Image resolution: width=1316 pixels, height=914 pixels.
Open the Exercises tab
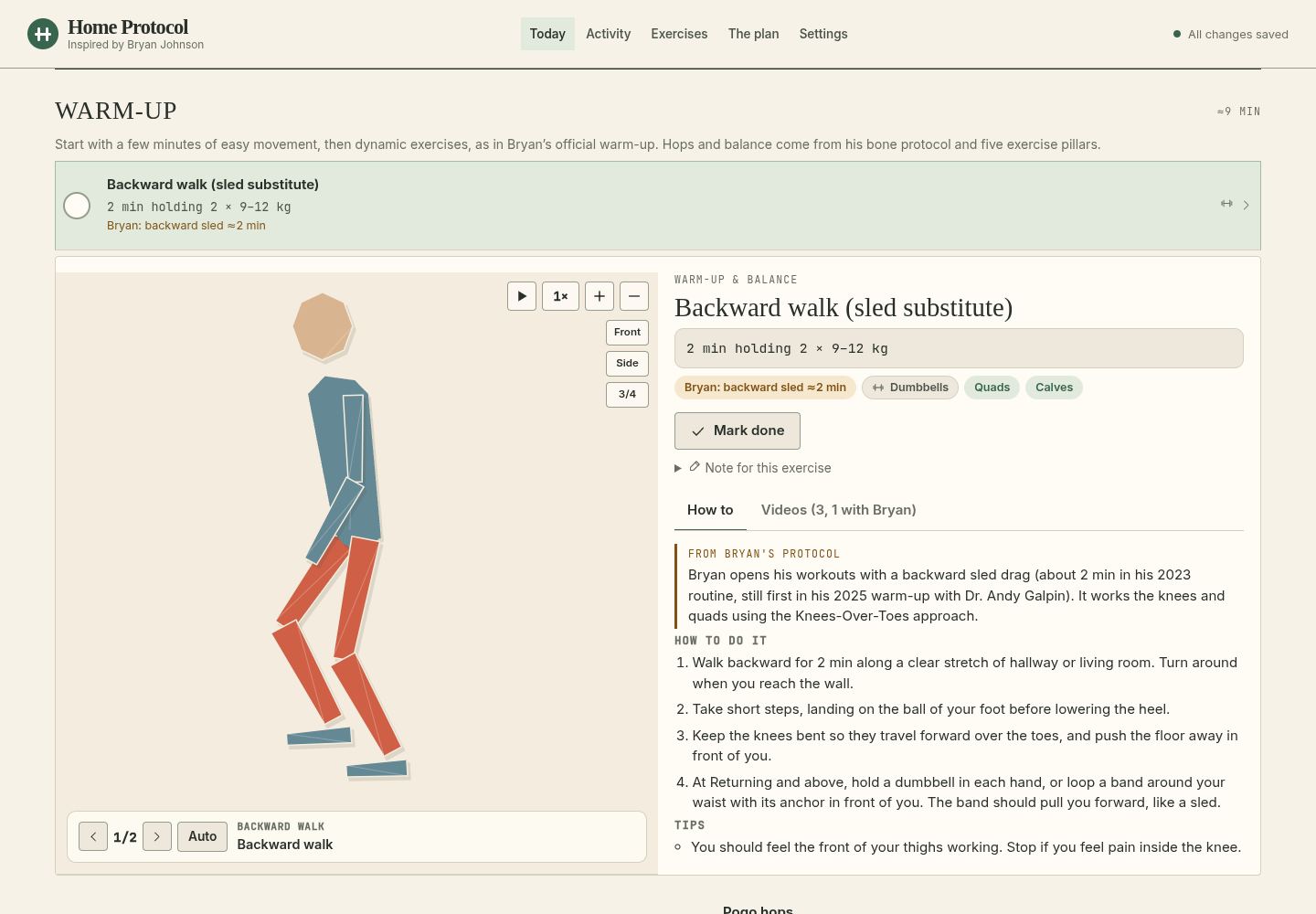(x=679, y=34)
